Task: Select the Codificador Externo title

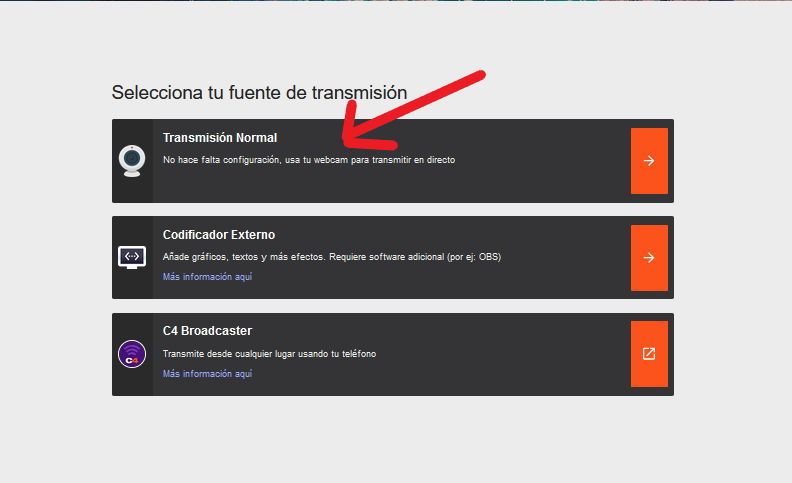Action: coord(219,235)
